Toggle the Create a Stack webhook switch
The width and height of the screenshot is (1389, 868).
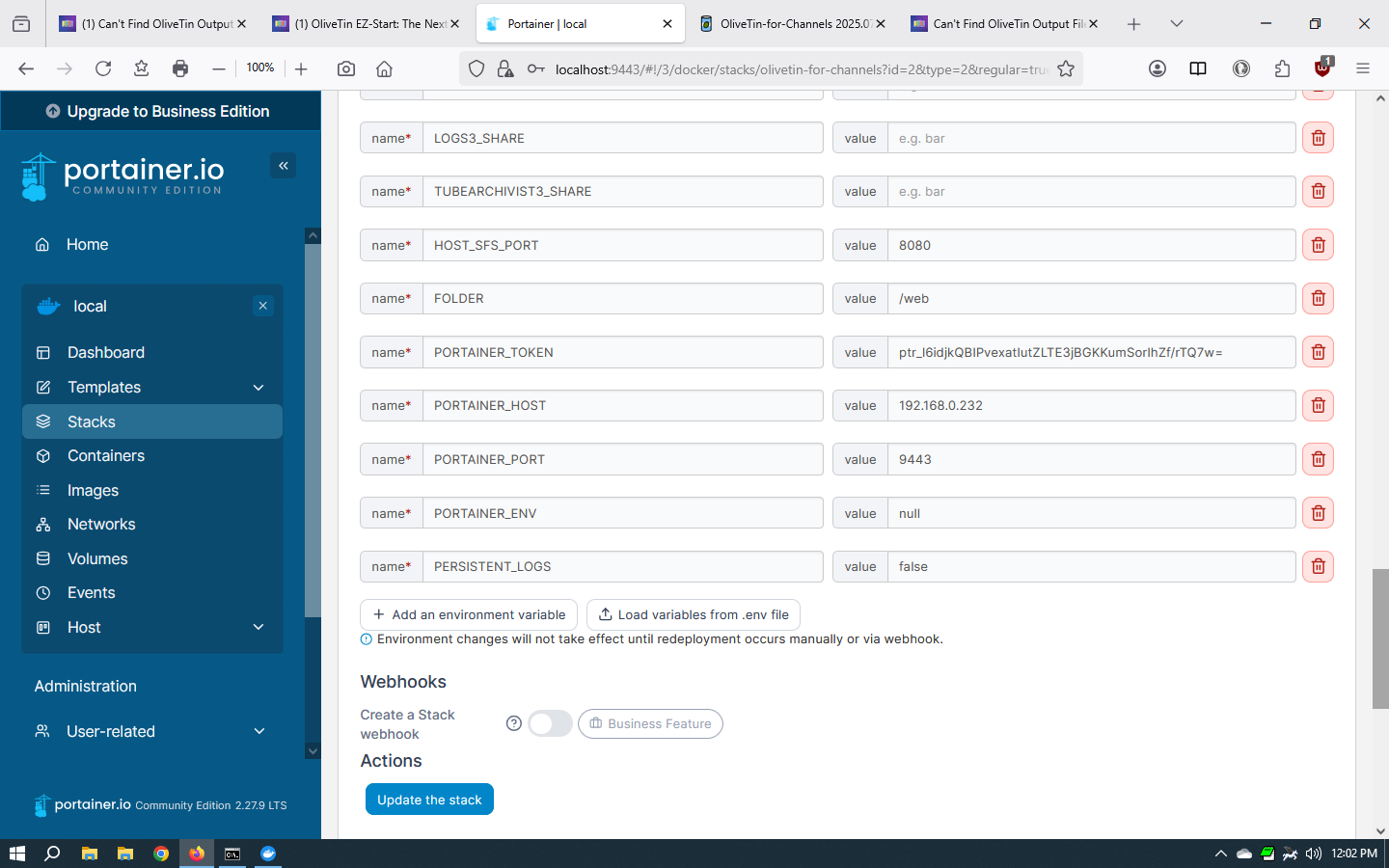[x=550, y=723]
